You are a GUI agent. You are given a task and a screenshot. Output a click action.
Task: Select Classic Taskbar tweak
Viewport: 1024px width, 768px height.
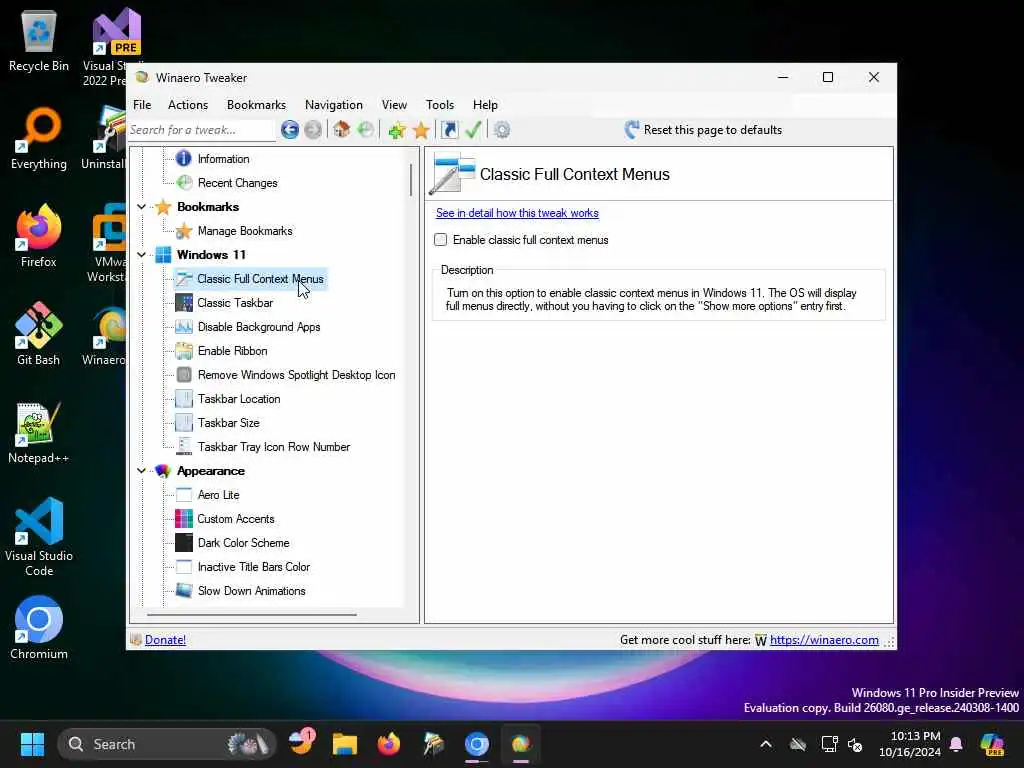tap(235, 303)
